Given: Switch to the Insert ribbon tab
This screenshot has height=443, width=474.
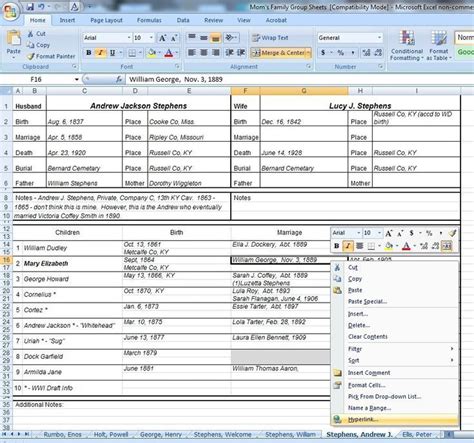Looking at the screenshot, I should pos(67,20).
